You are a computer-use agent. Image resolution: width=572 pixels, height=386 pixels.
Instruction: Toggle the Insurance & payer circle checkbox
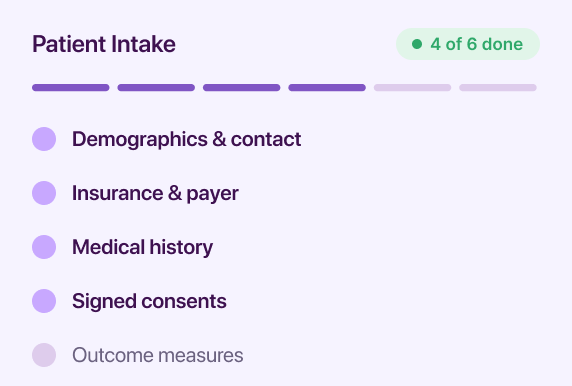(44, 193)
